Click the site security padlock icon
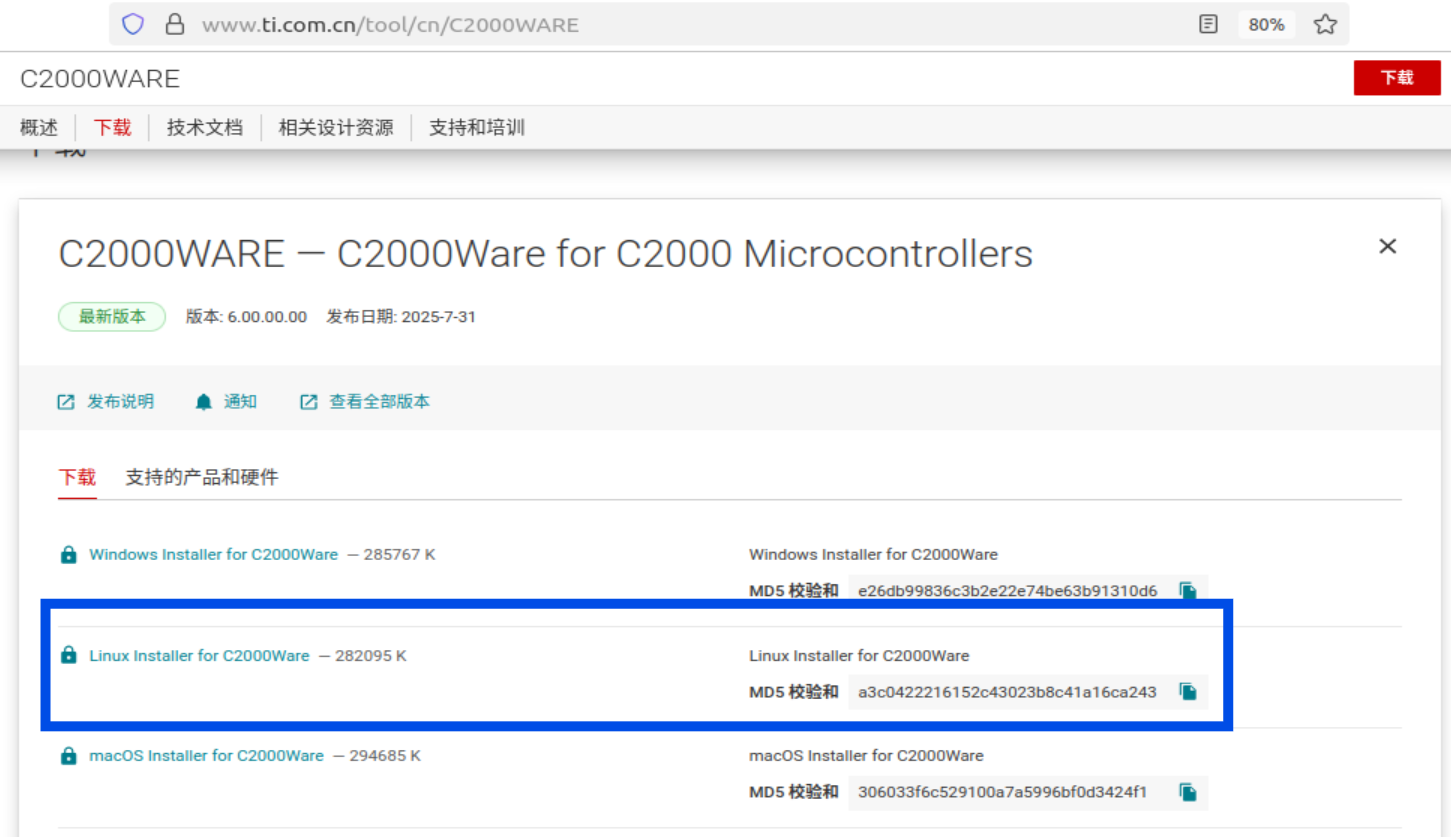1451x837 pixels. (x=175, y=25)
